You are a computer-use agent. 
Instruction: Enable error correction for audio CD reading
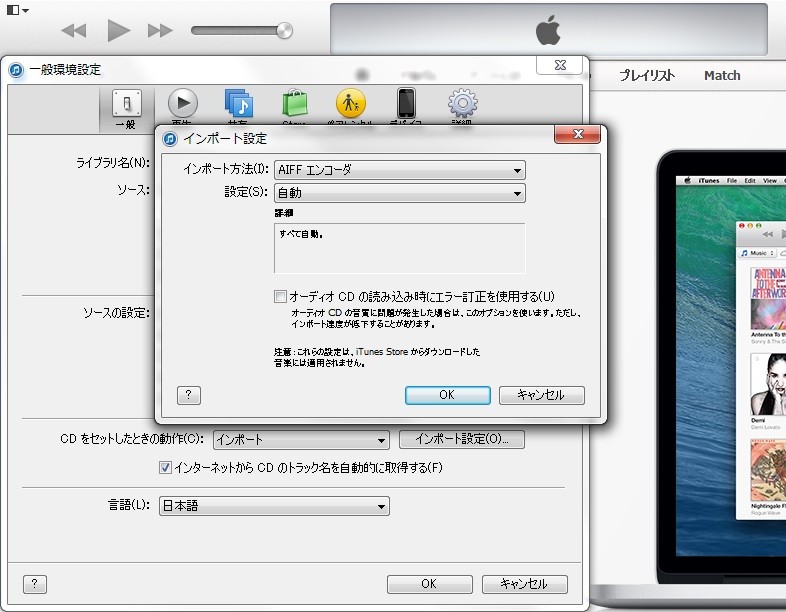(x=280, y=296)
